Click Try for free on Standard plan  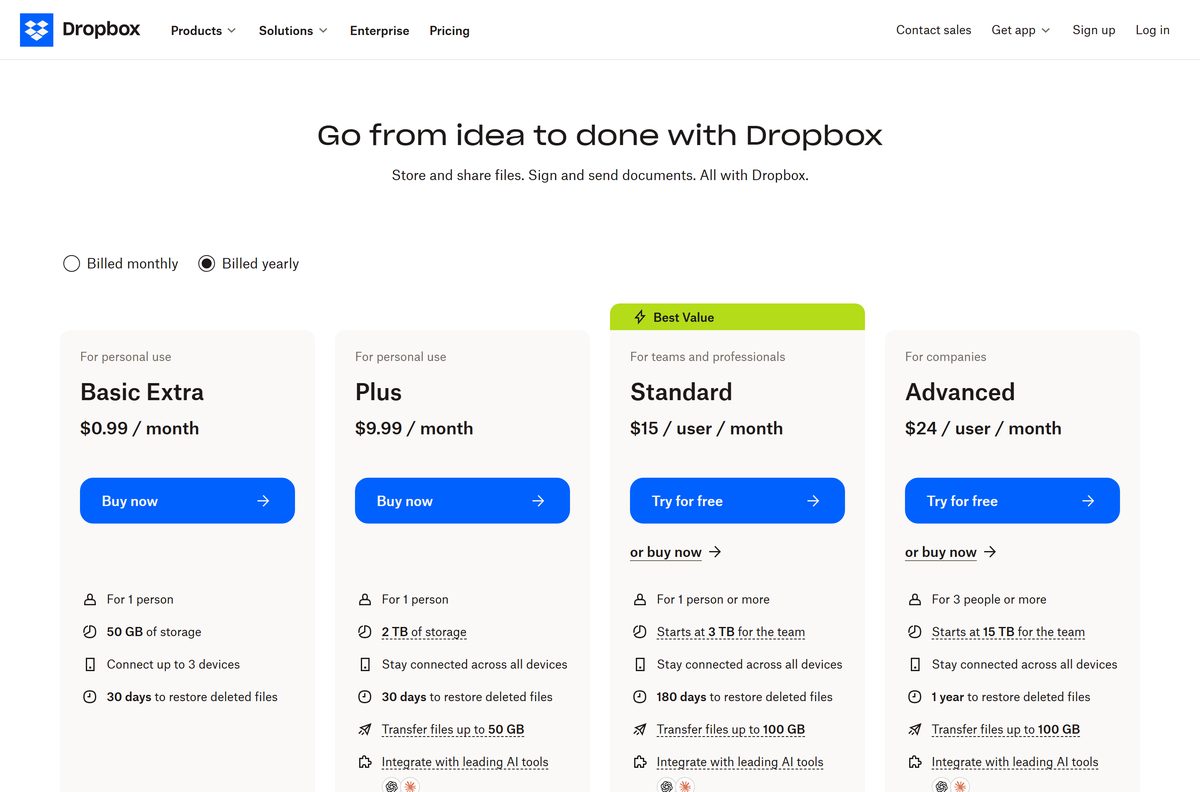tap(737, 501)
